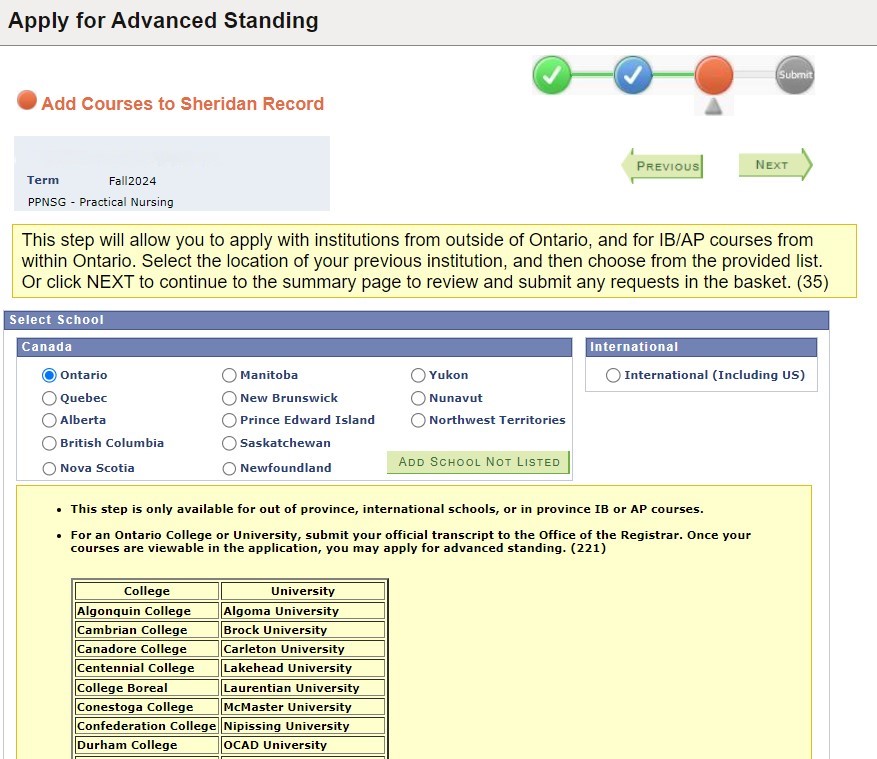Choose Quebec as the province
The image size is (877, 759).
coord(49,398)
